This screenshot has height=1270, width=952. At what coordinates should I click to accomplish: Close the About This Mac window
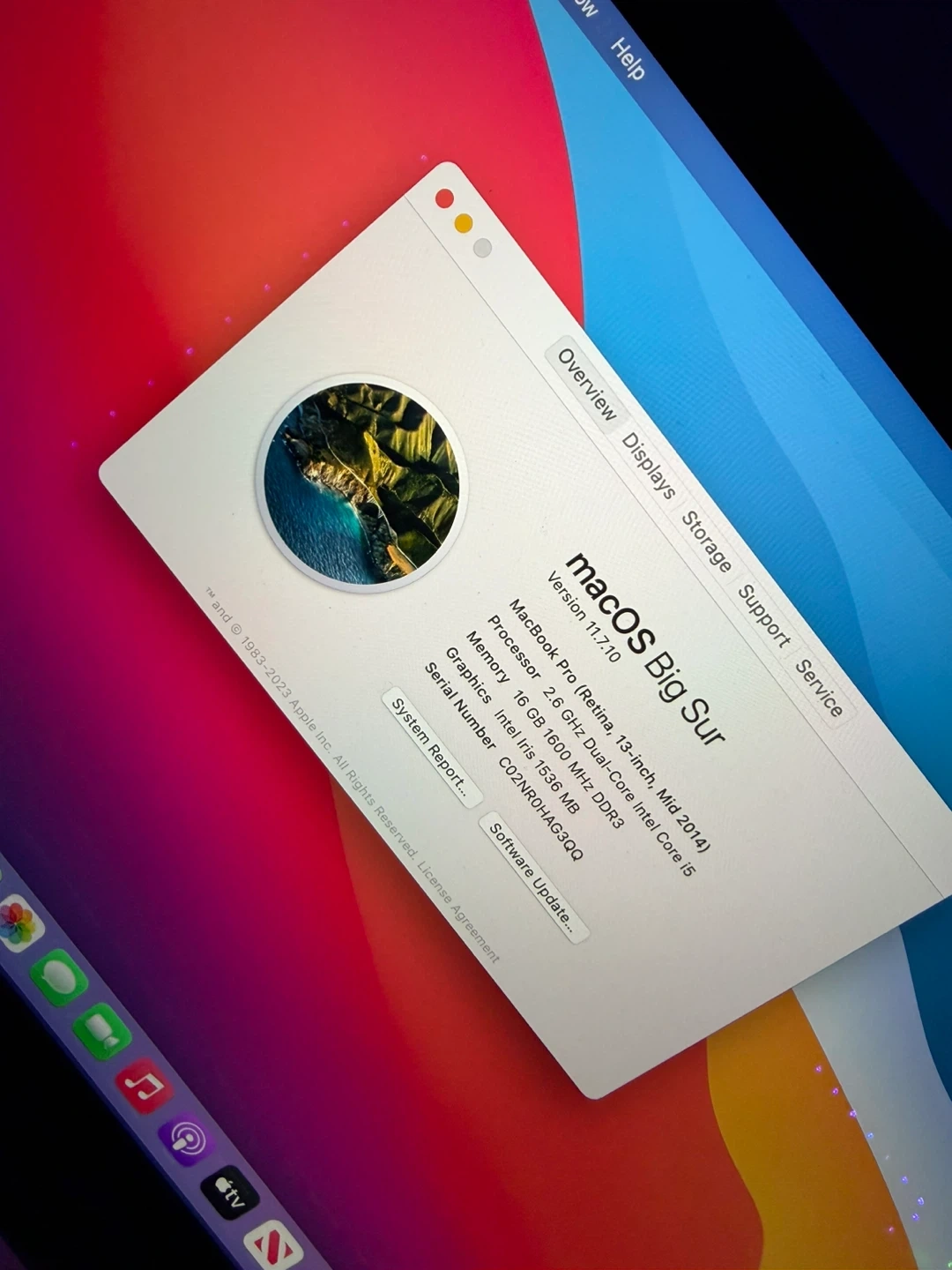coord(445,198)
